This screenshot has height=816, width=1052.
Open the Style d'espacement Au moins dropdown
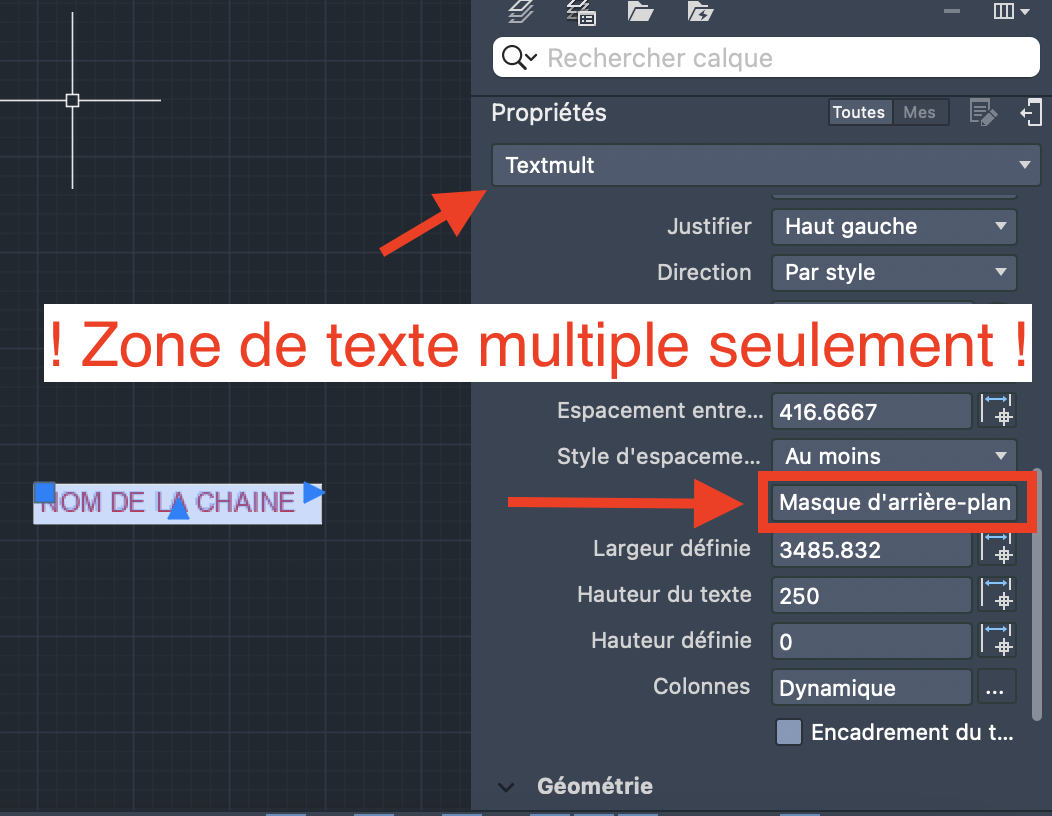click(894, 456)
